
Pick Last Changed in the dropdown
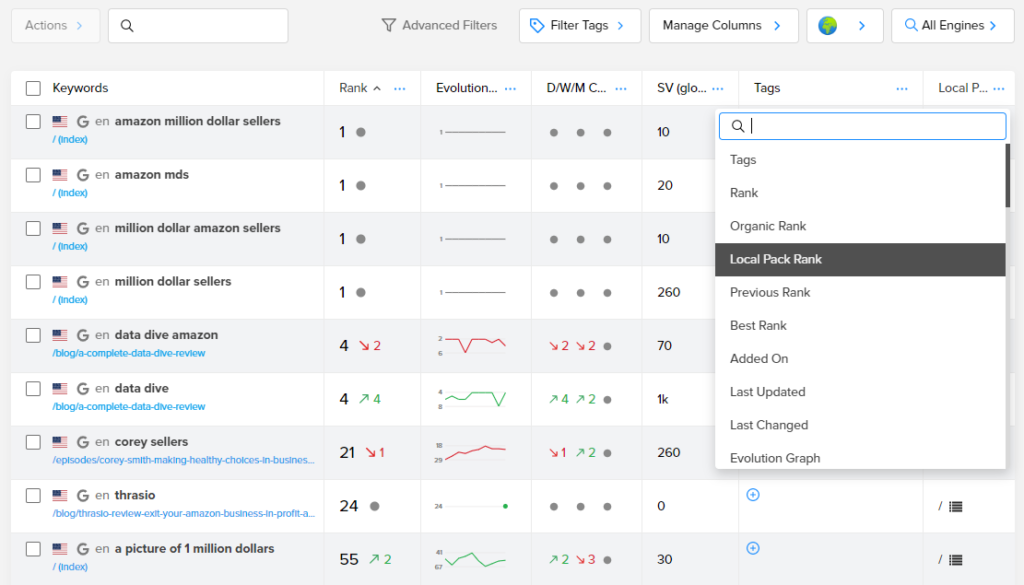click(x=860, y=426)
